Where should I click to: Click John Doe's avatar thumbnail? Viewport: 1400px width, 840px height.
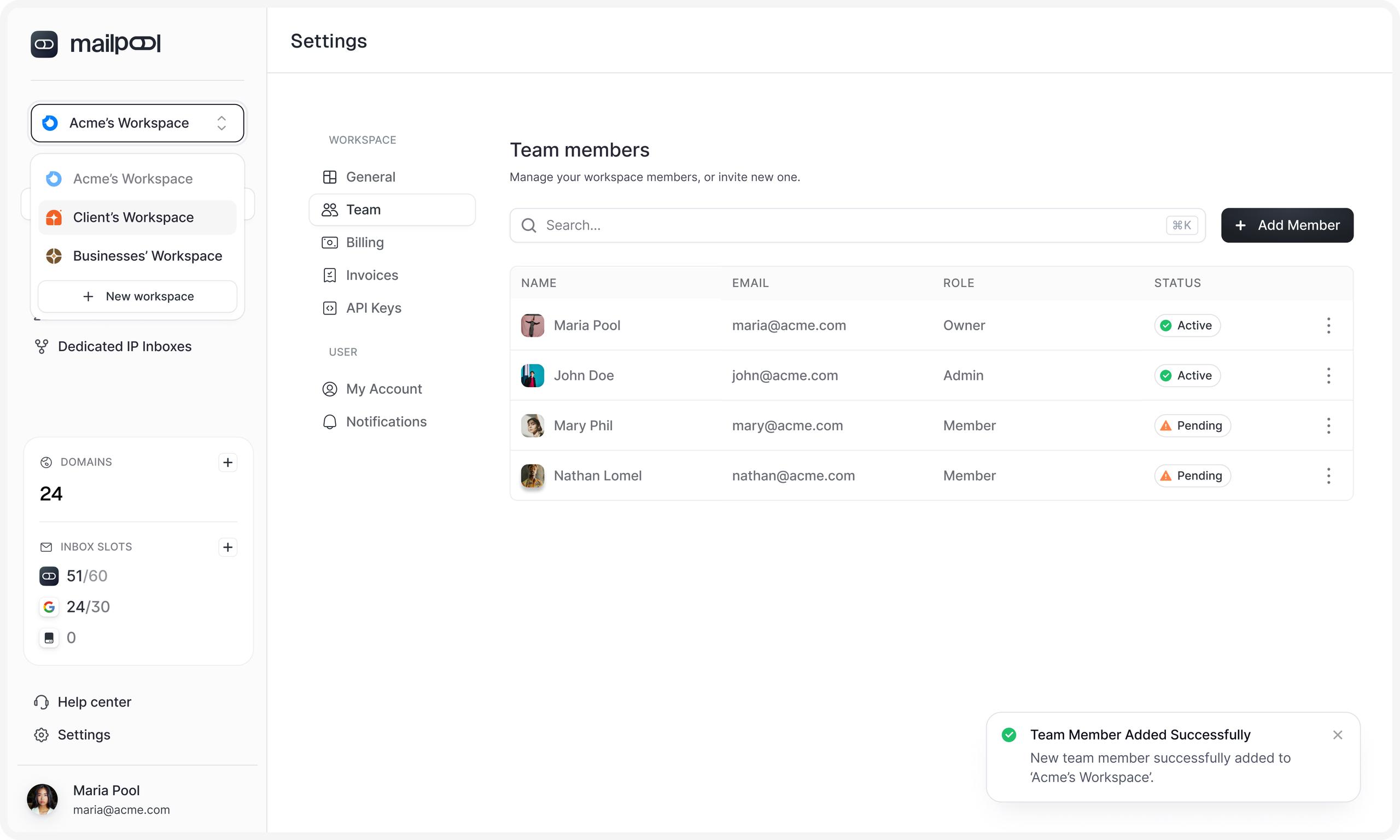tap(532, 376)
